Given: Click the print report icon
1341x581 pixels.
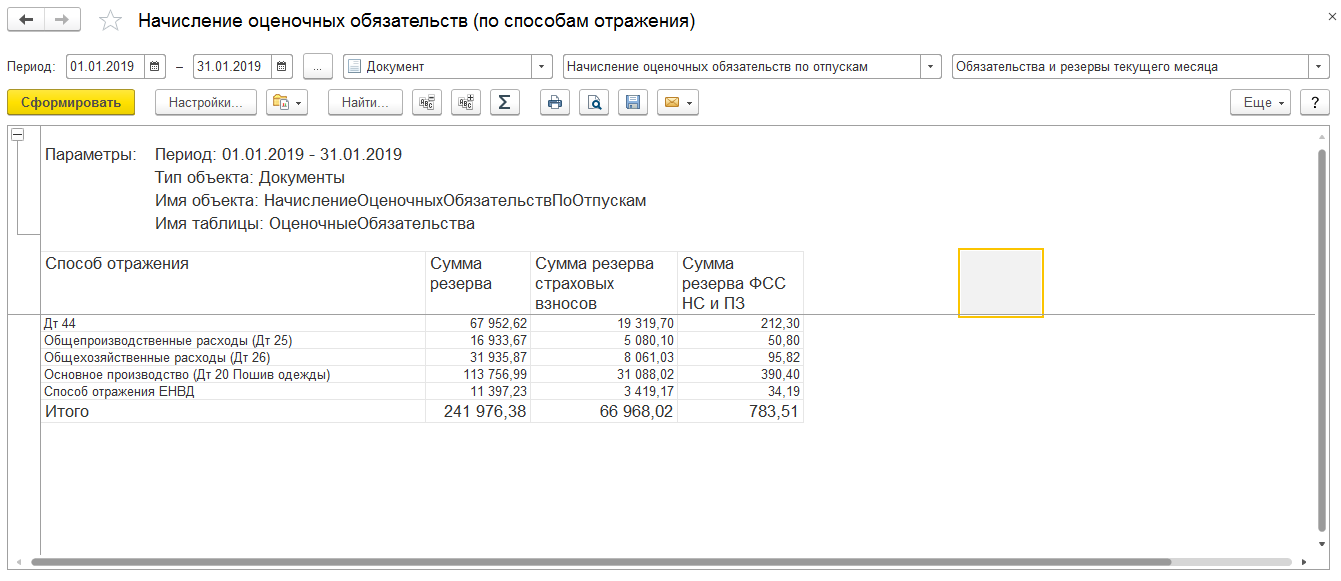Looking at the screenshot, I should click(555, 102).
